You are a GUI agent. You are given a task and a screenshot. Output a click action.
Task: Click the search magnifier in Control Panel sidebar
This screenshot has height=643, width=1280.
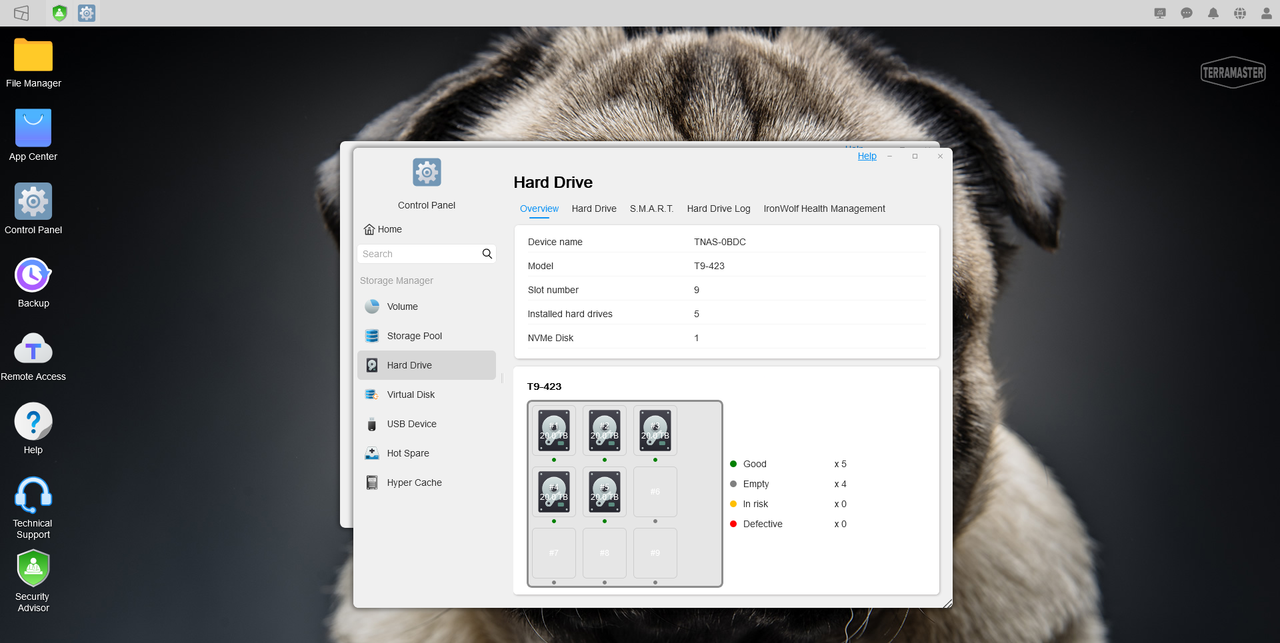[x=488, y=254]
